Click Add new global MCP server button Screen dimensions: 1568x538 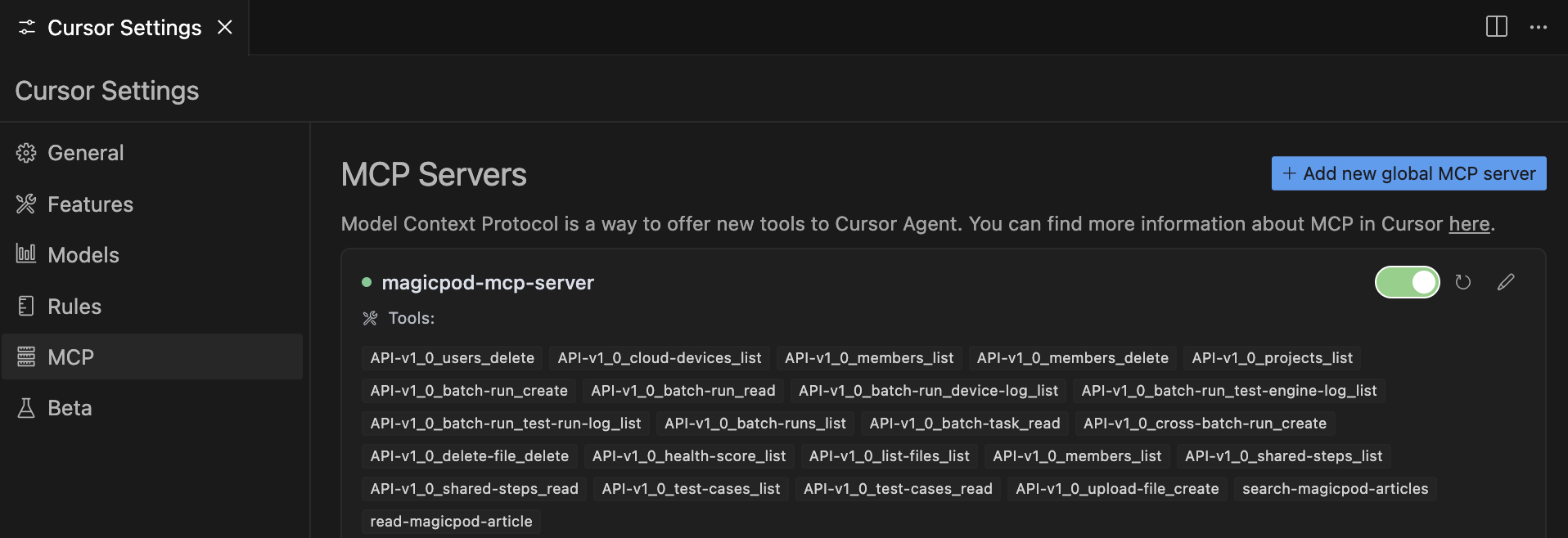pyautogui.click(x=1408, y=173)
